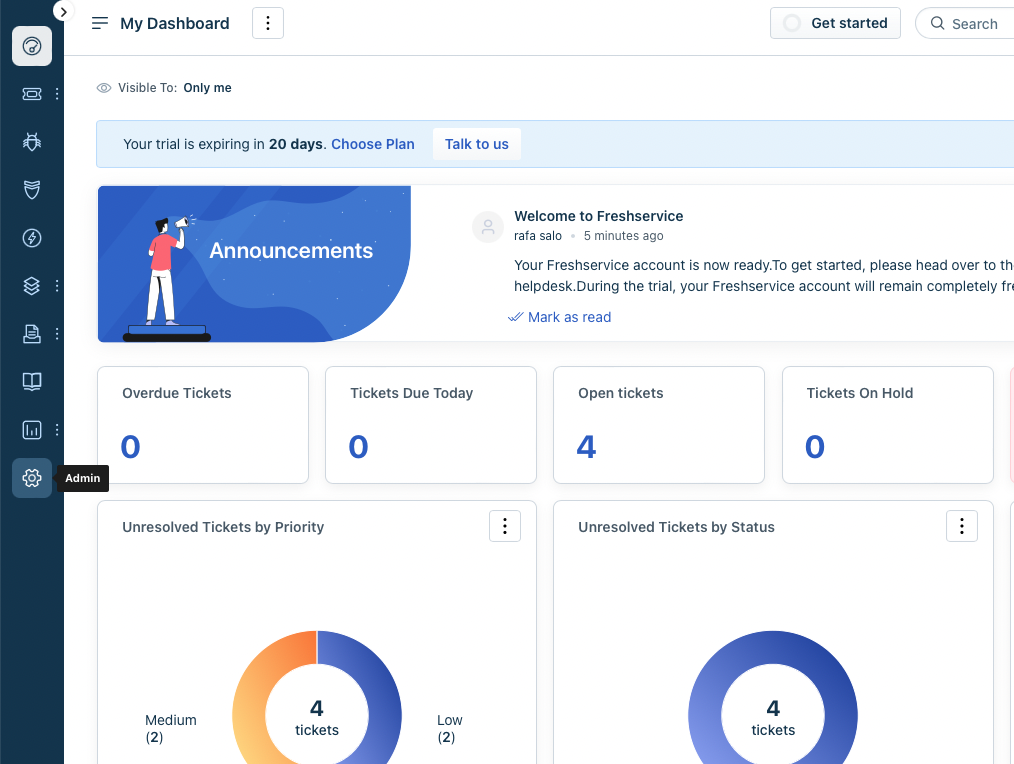Open the Changes shield icon in sidebar
The height and width of the screenshot is (764, 1014).
(x=32, y=190)
